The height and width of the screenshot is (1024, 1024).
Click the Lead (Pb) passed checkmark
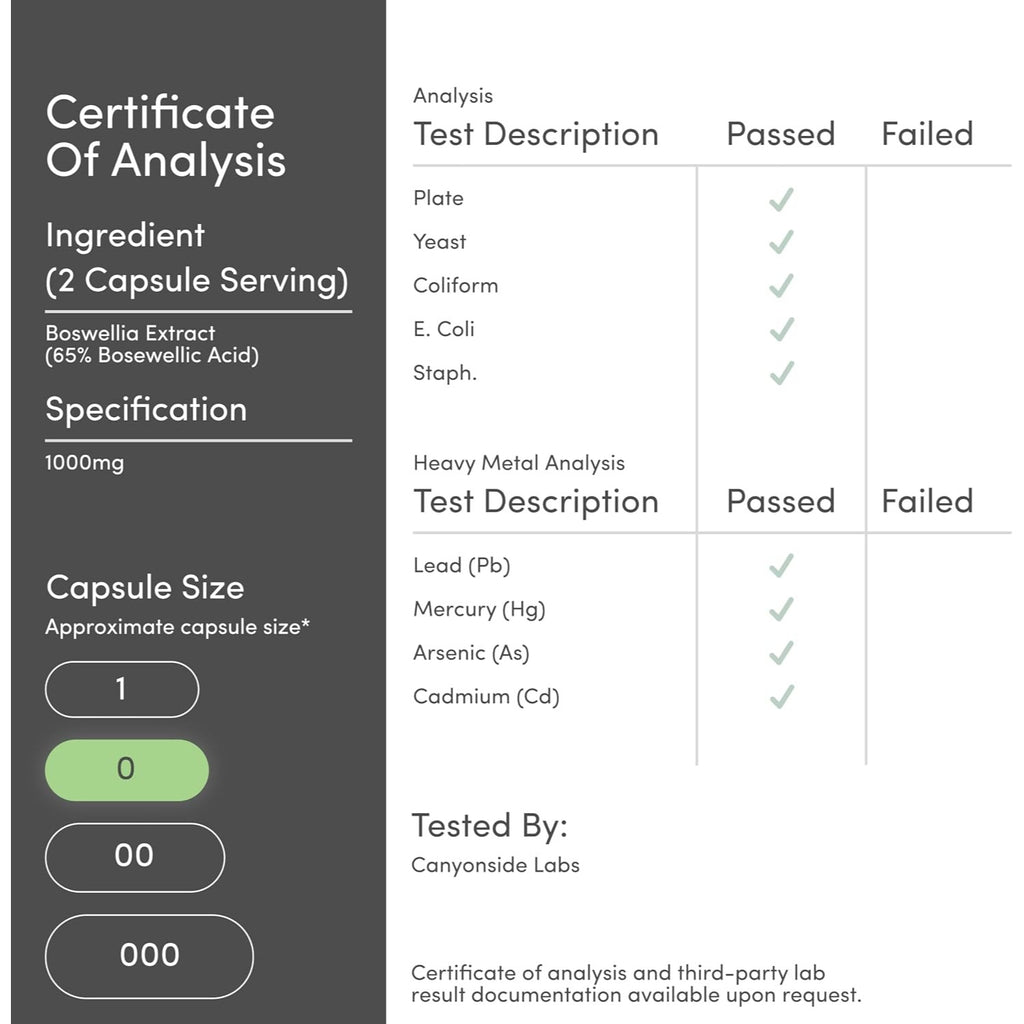pyautogui.click(x=781, y=566)
